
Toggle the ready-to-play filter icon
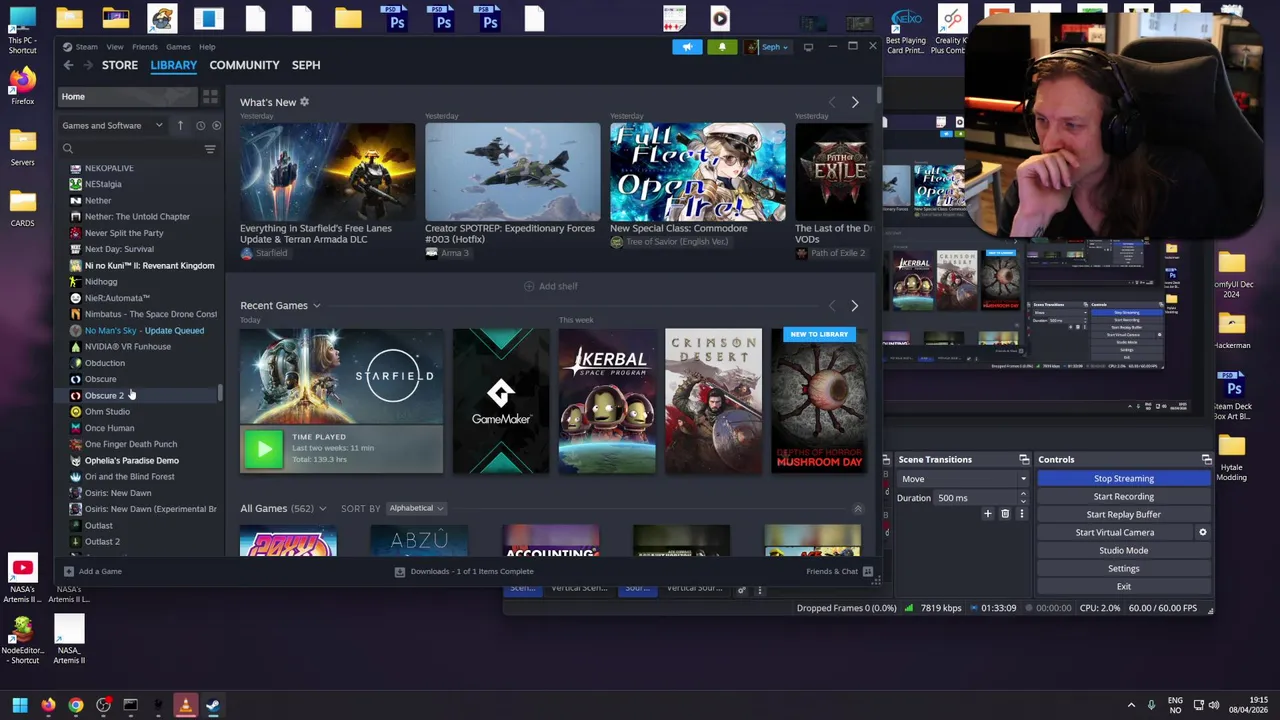216,125
